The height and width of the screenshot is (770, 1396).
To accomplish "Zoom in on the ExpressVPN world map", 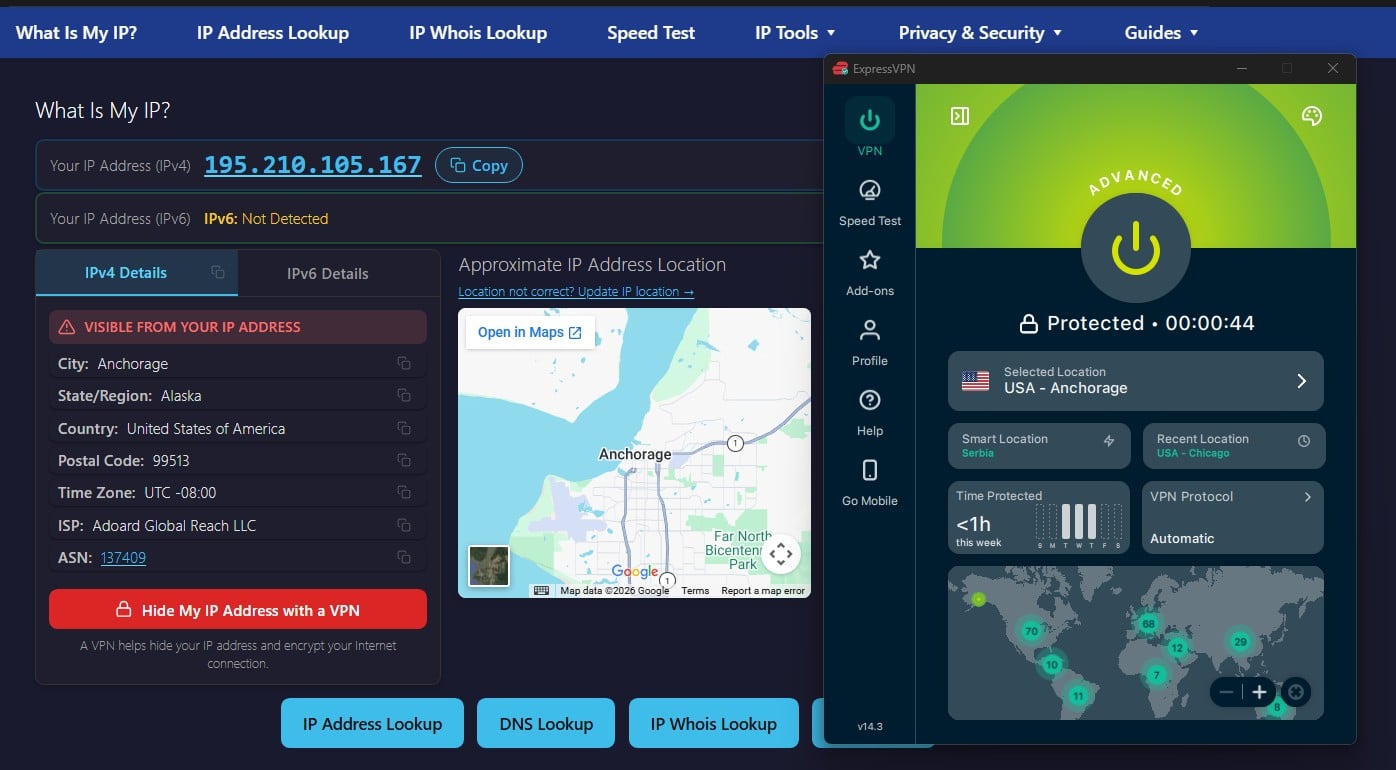I will click(x=1259, y=692).
